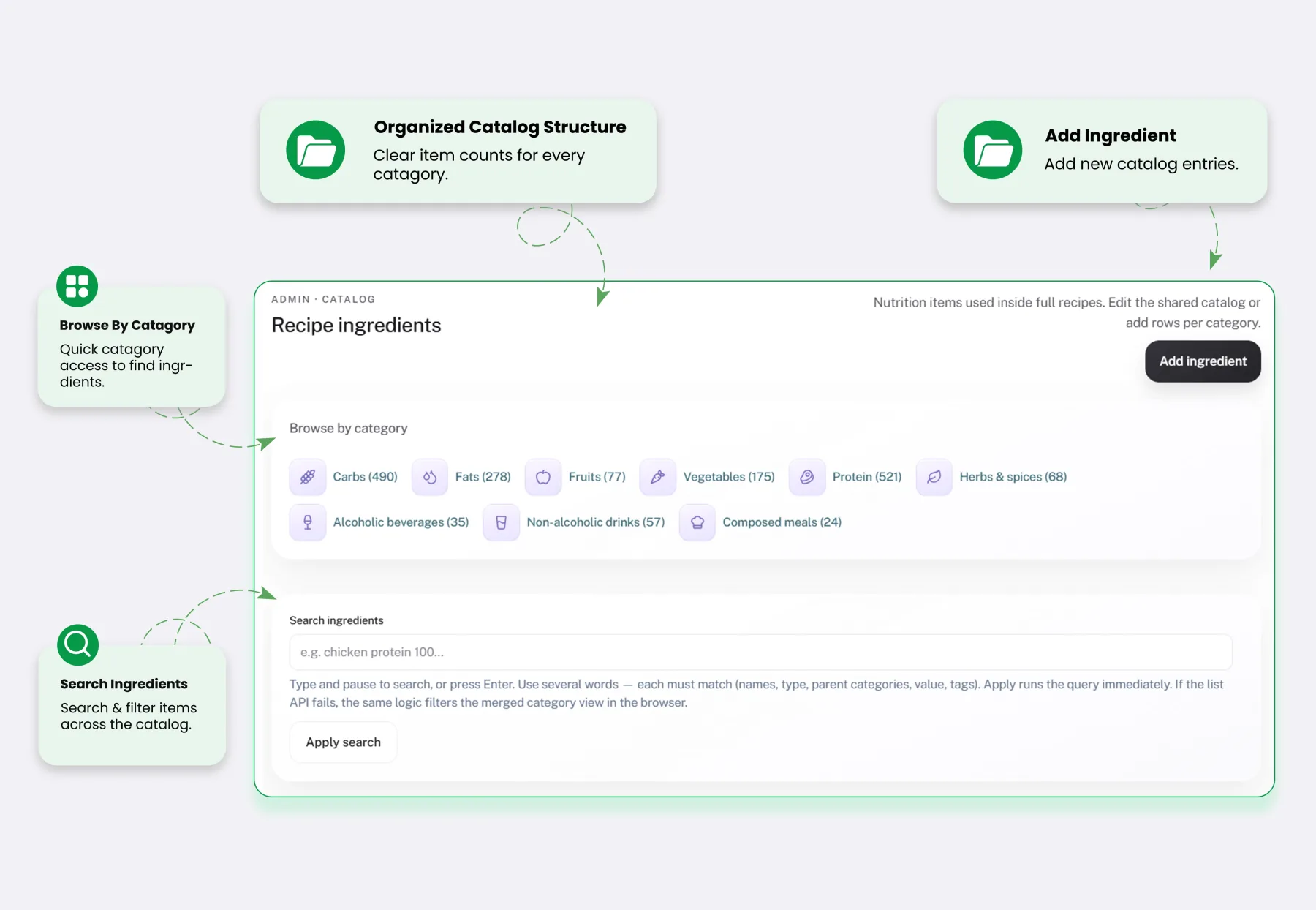
Task: Click the Alcoholic beverages wine glass icon
Action: (x=308, y=522)
